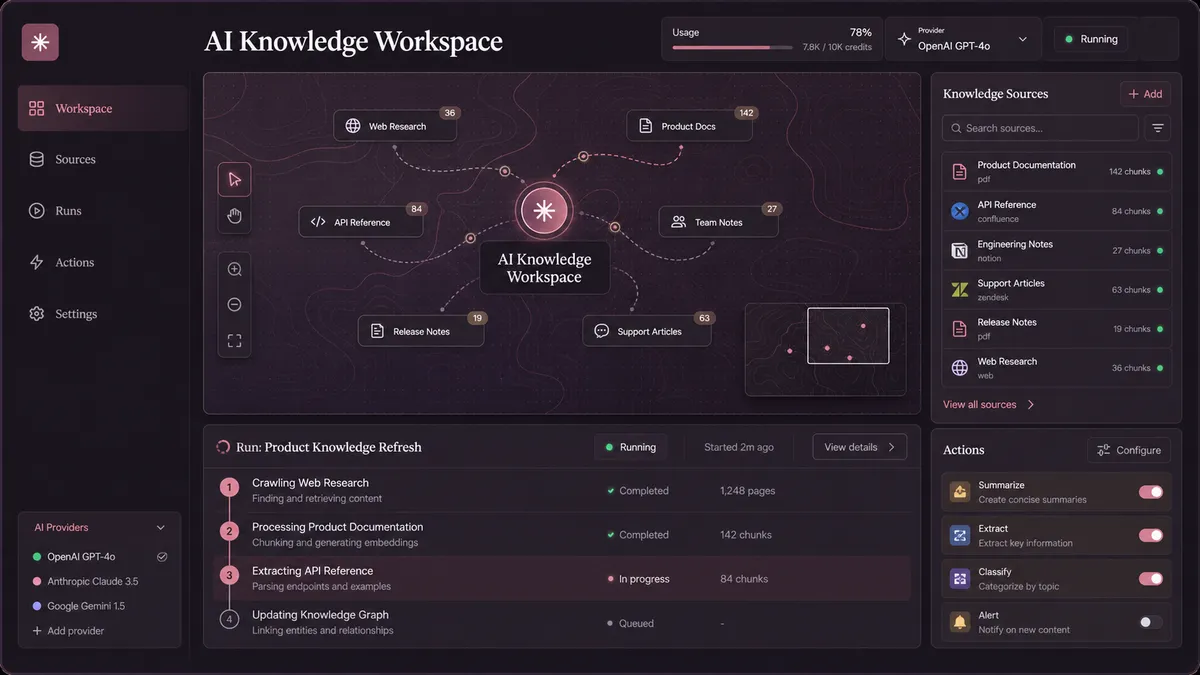Select OpenAI GPT-4o provider in sidebar

pyautogui.click(x=100, y=557)
